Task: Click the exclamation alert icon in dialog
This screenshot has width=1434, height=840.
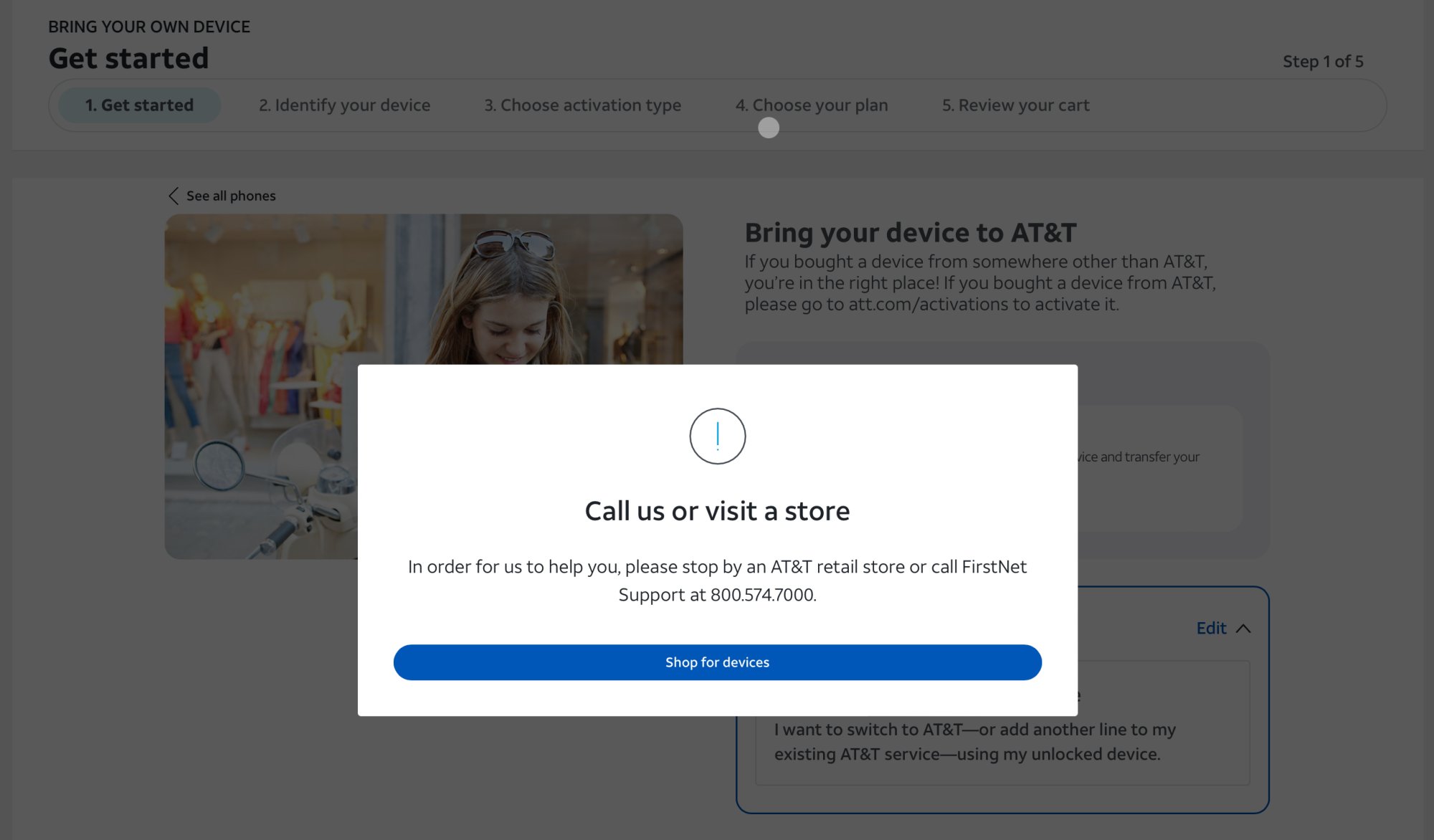Action: 717,436
